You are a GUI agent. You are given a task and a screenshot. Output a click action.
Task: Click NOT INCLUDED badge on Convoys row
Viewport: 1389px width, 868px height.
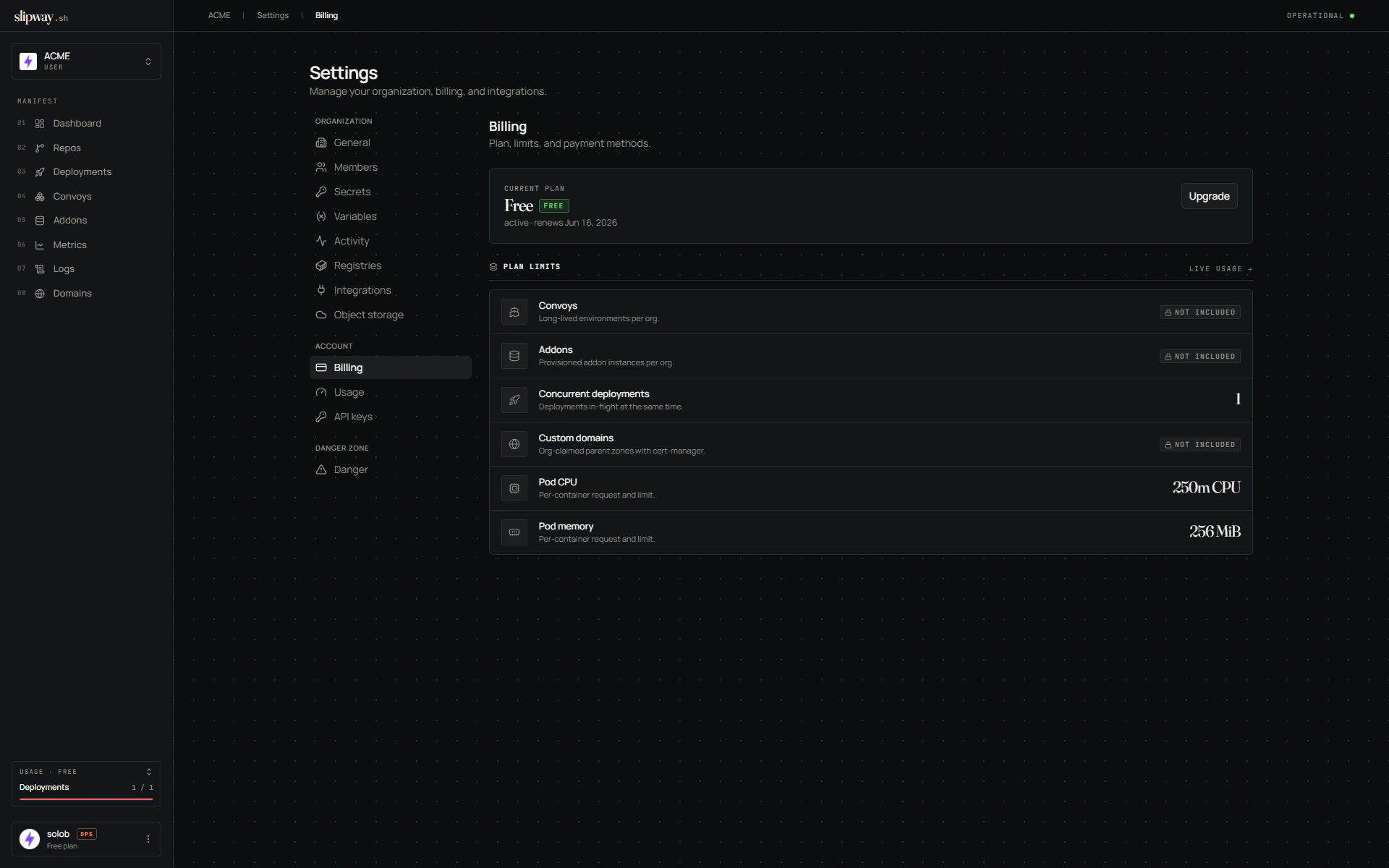[1199, 312]
